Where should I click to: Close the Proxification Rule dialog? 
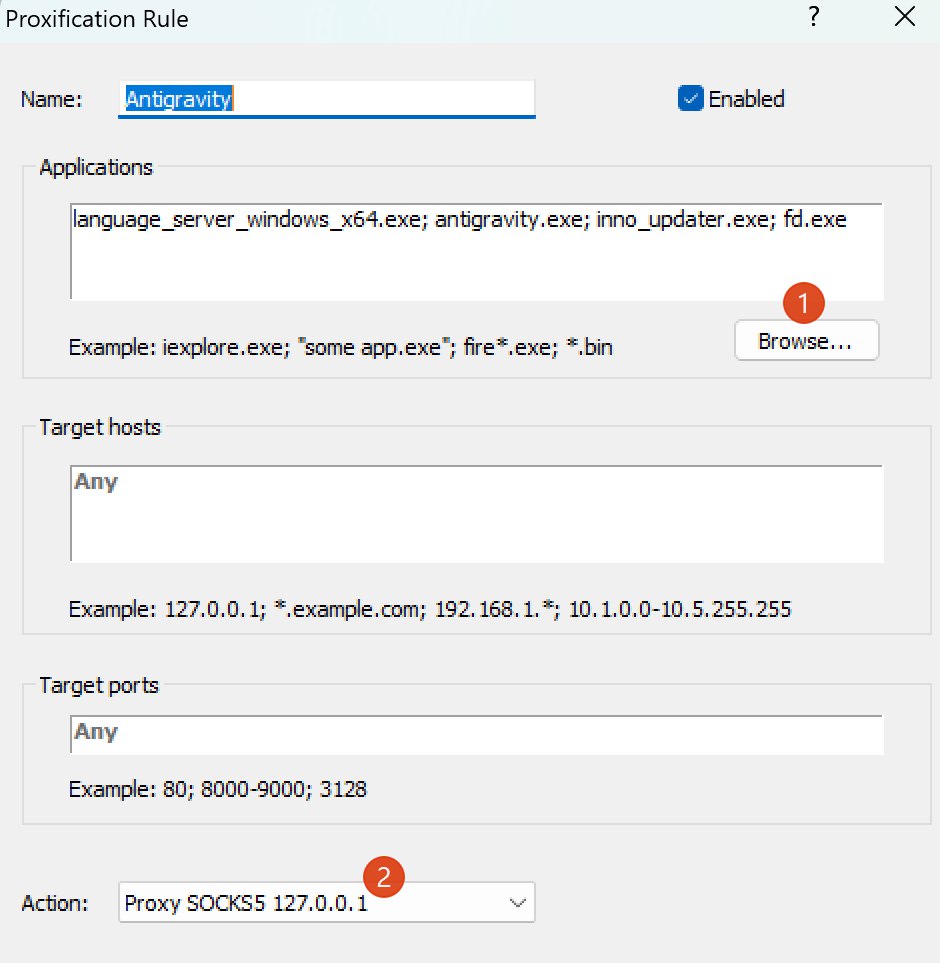[x=904, y=17]
